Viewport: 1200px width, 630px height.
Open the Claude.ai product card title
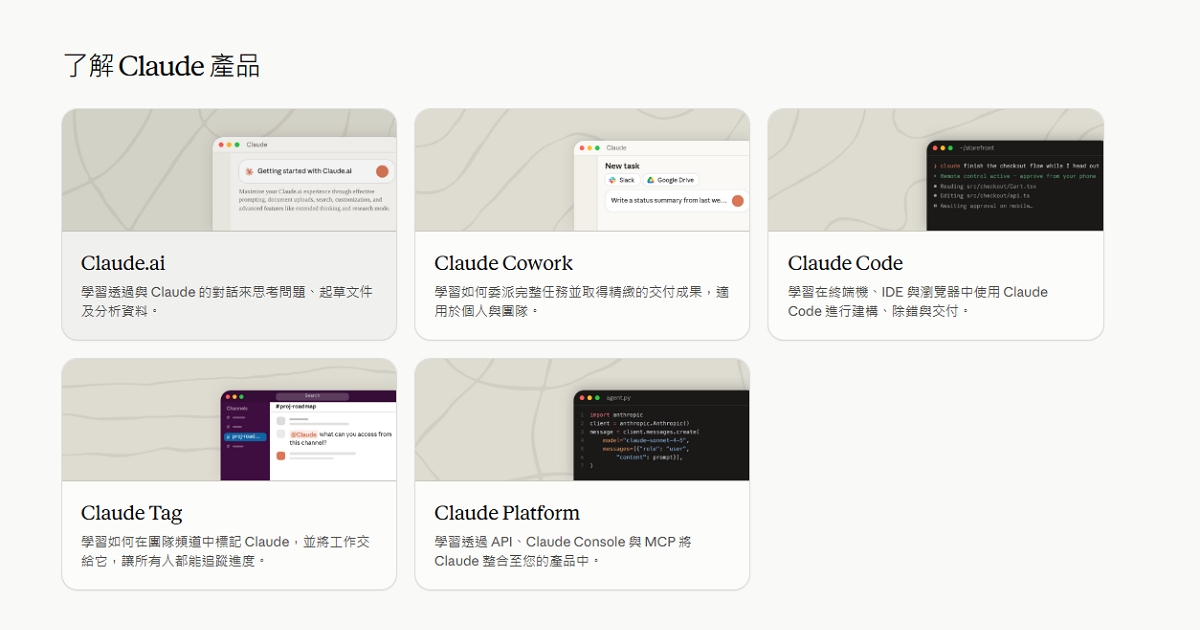(123, 263)
